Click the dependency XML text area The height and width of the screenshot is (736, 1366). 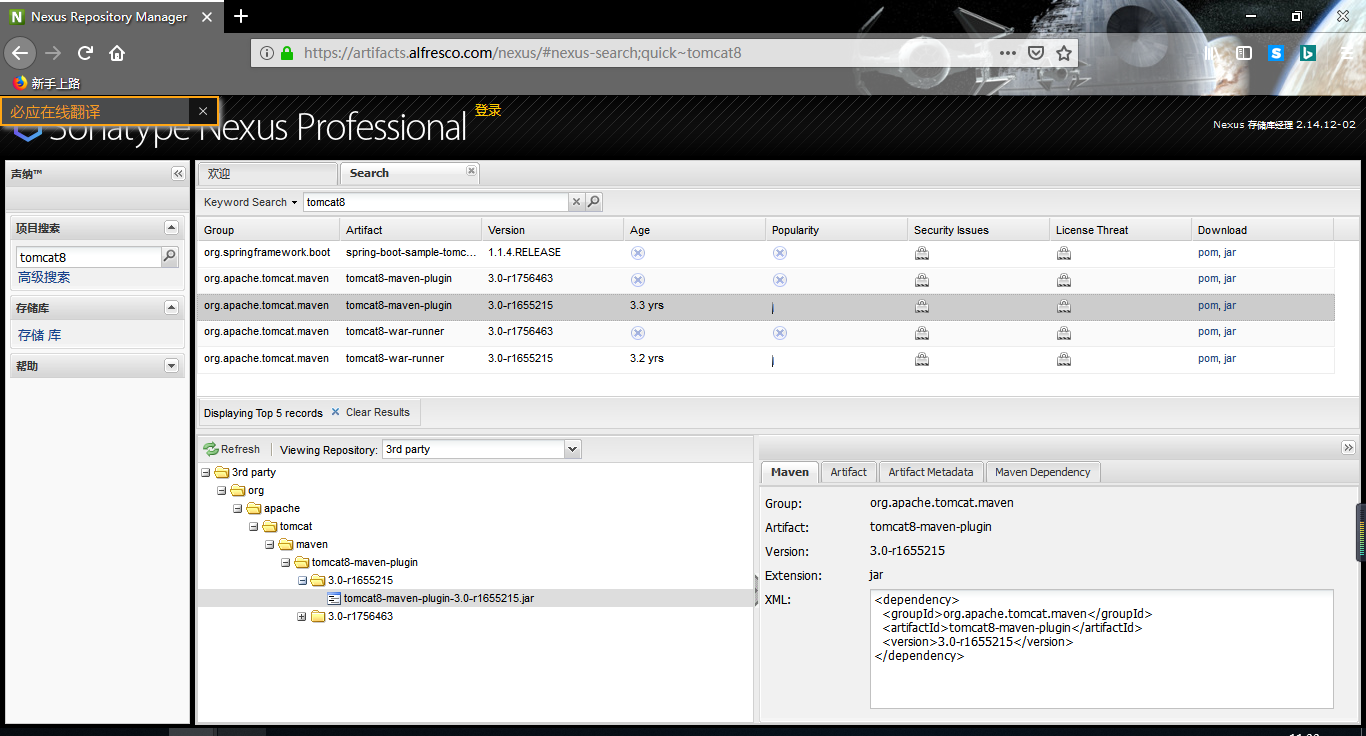[1102, 649]
